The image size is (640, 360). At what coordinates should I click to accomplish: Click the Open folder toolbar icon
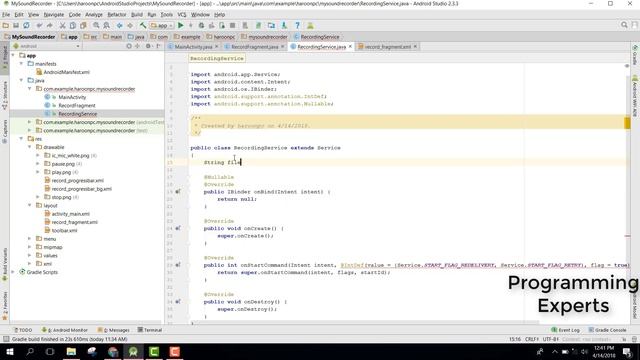click(6, 25)
